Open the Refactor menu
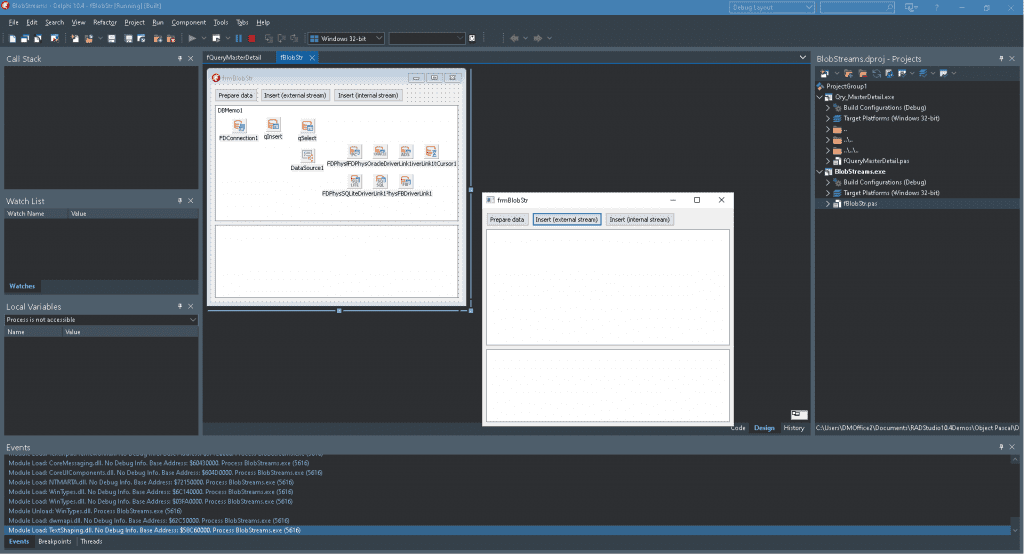The image size is (1024, 558). (104, 22)
